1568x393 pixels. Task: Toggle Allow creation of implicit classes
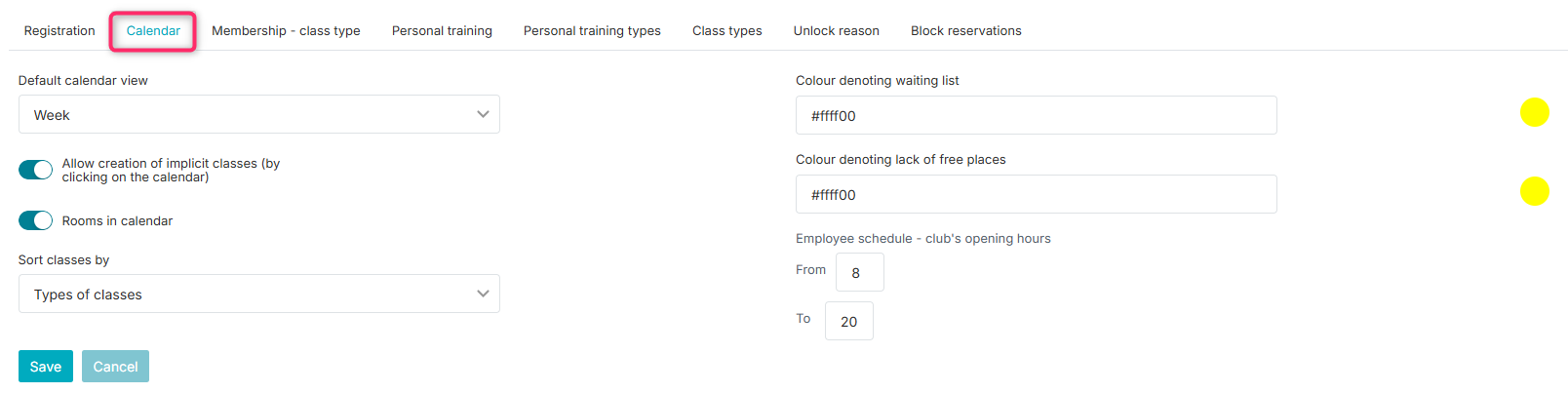36,170
